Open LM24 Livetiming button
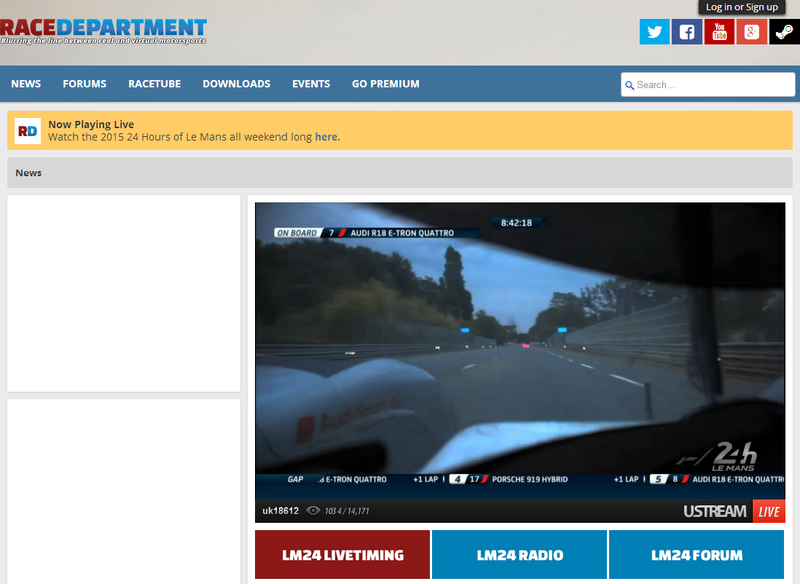This screenshot has height=584, width=800. (342, 554)
